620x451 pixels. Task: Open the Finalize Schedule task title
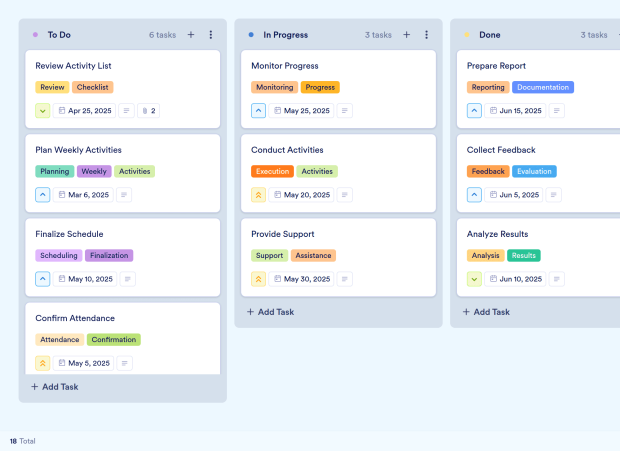(69, 234)
